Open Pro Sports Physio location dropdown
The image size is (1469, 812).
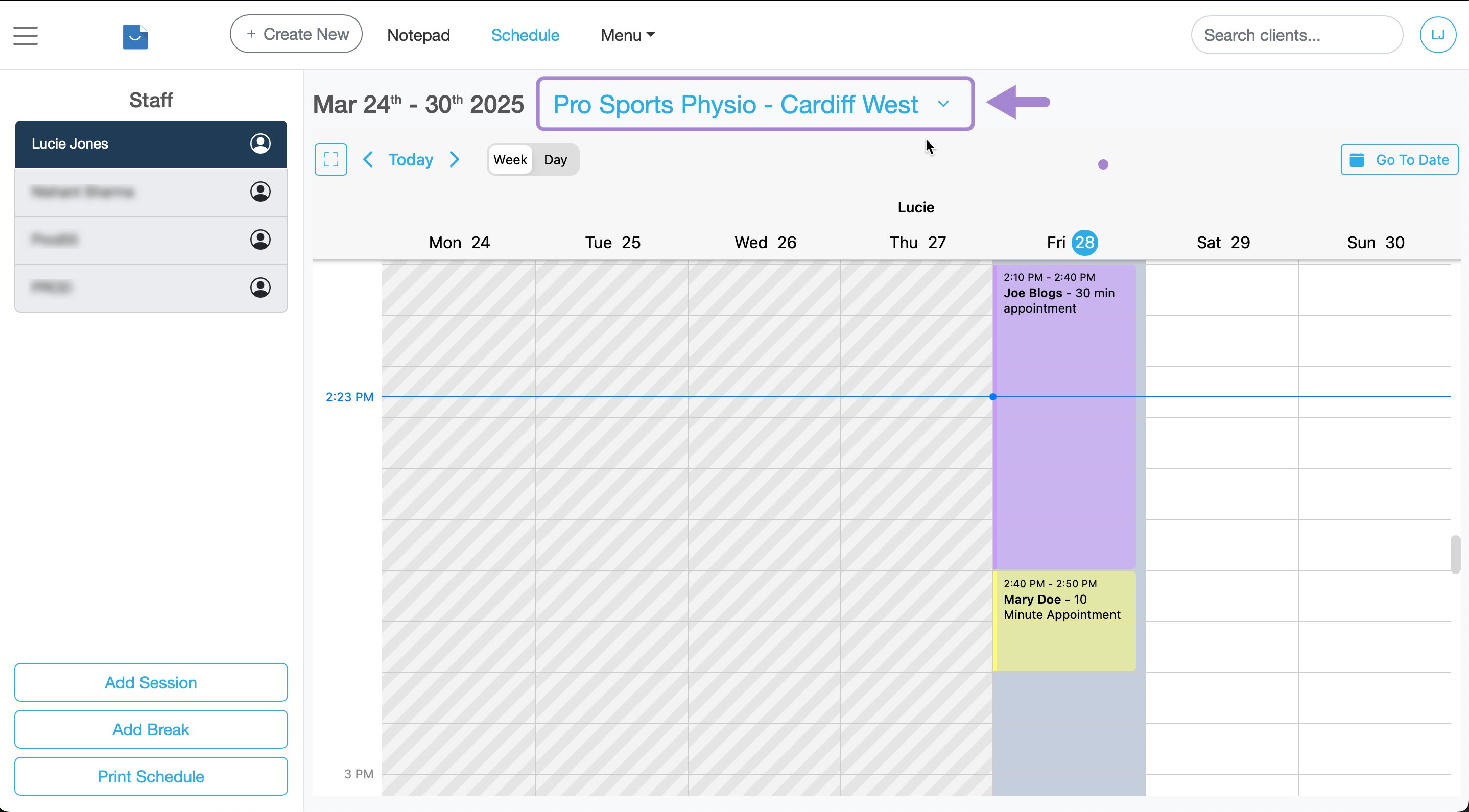pyautogui.click(x=754, y=104)
